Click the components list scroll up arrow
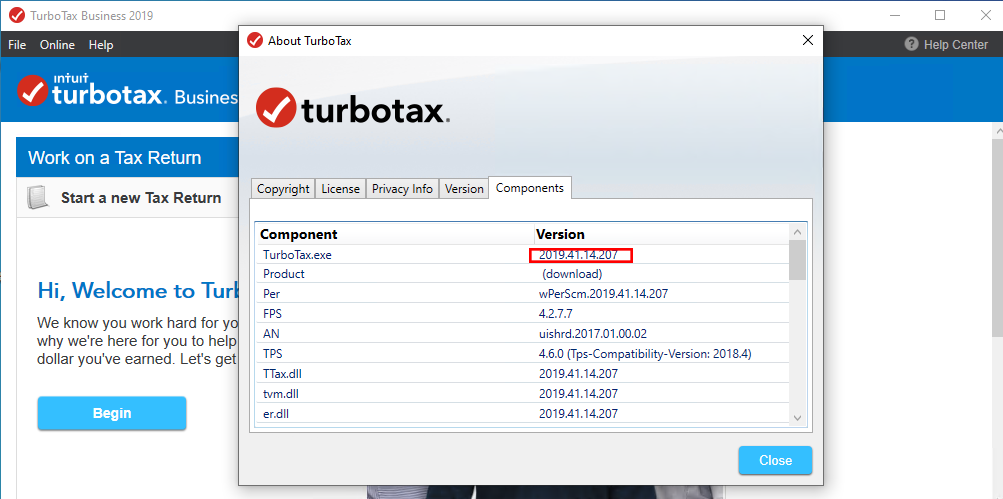Viewport: 1003px width, 499px height. tap(797, 232)
